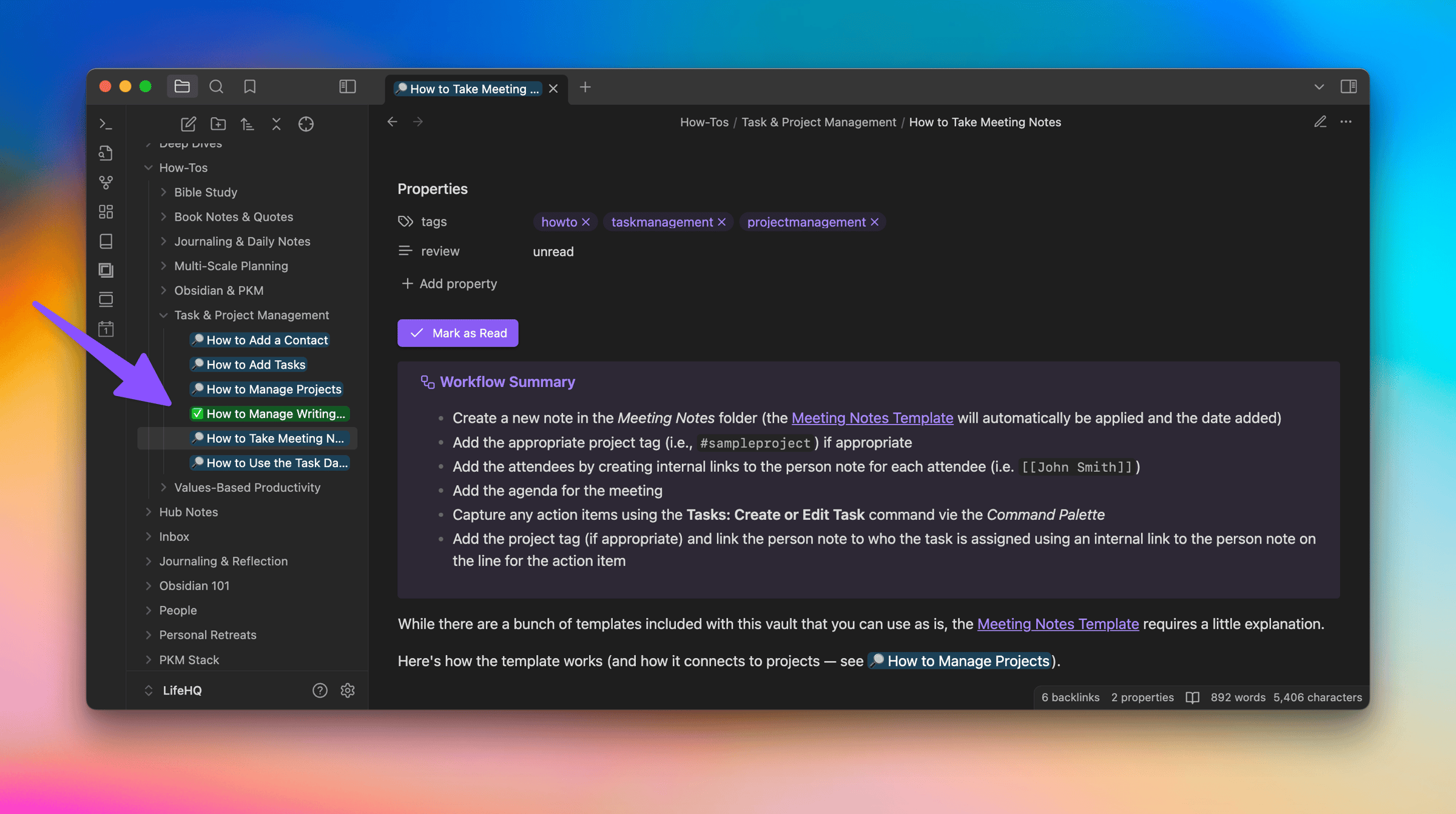Switch to editing mode pencil icon
Viewport: 1456px width, 814px height.
pos(1319,122)
